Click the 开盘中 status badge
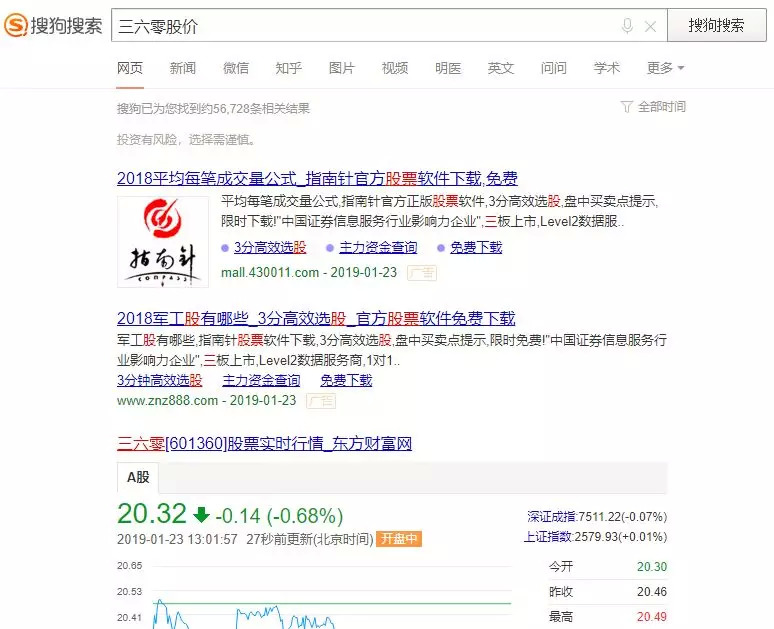The image size is (774, 629). 399,539
